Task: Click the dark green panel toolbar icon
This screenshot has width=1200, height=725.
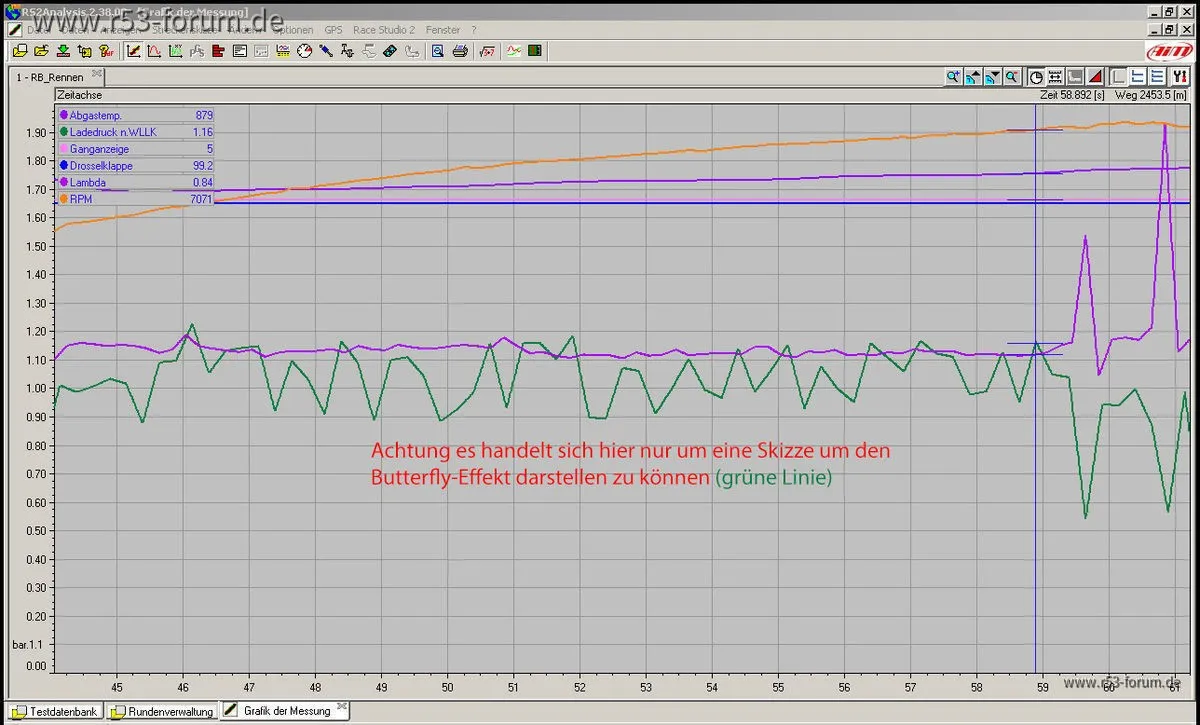Action: coord(535,50)
